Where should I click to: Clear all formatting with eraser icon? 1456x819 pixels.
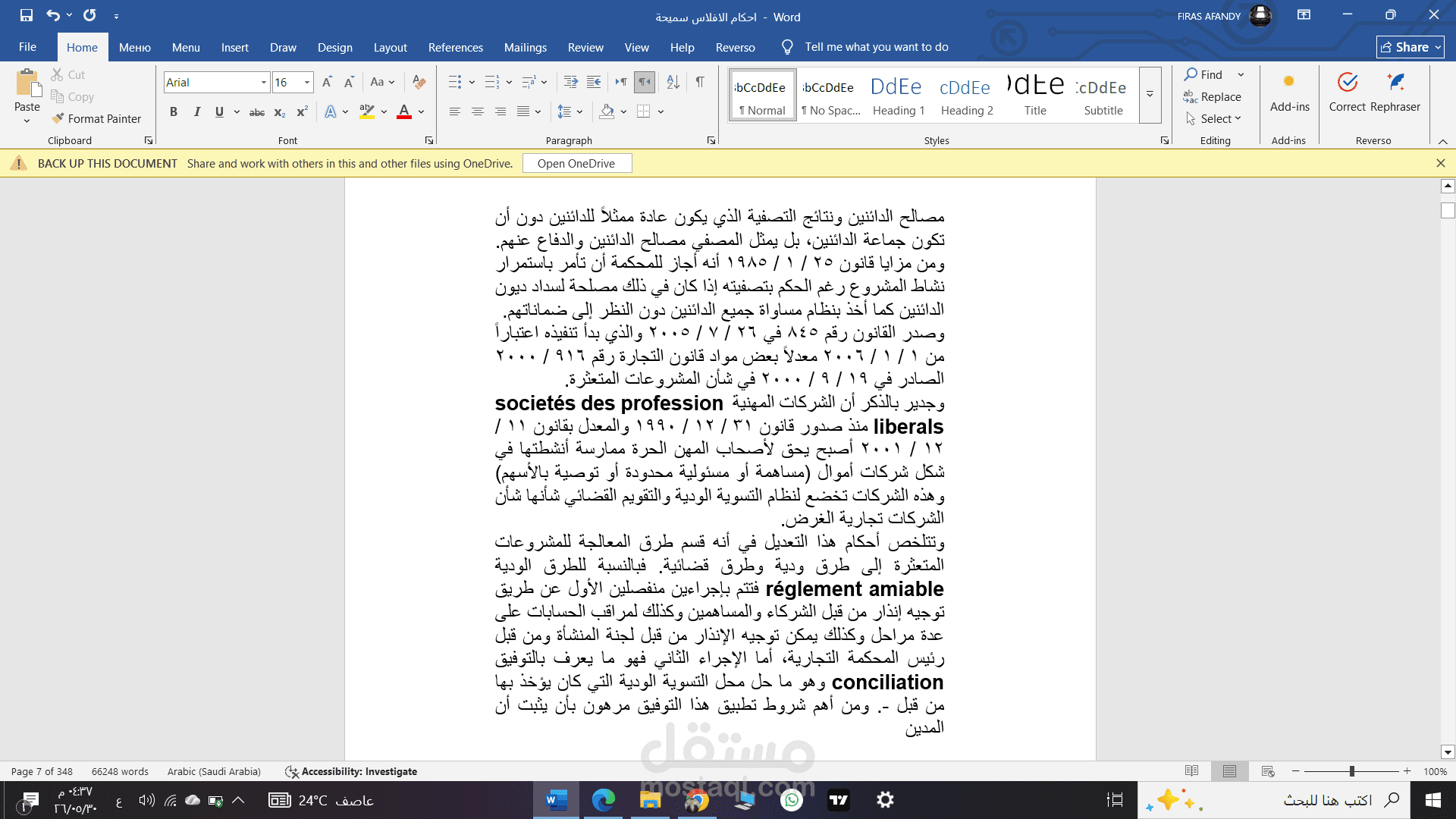tap(419, 82)
